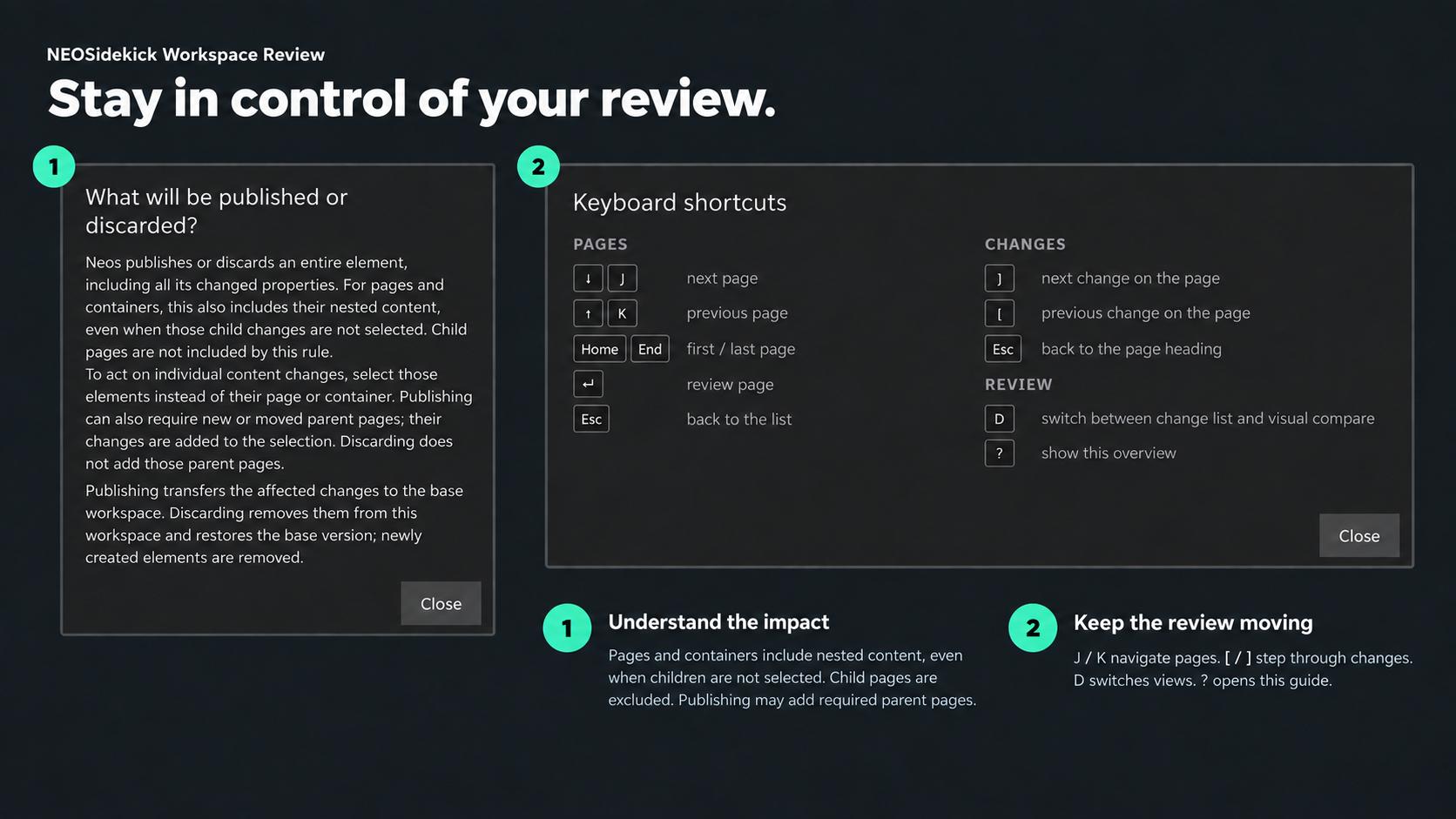
Task: Select the 'show this overview' label
Action: 1109,453
